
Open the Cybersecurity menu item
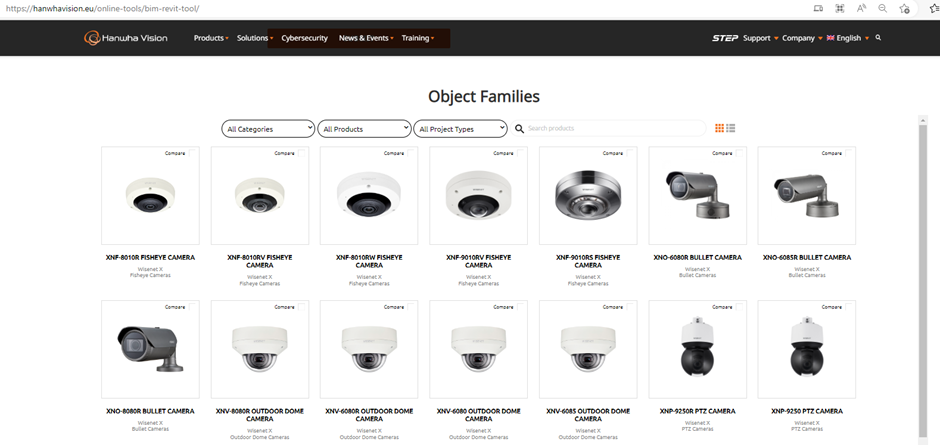point(304,38)
